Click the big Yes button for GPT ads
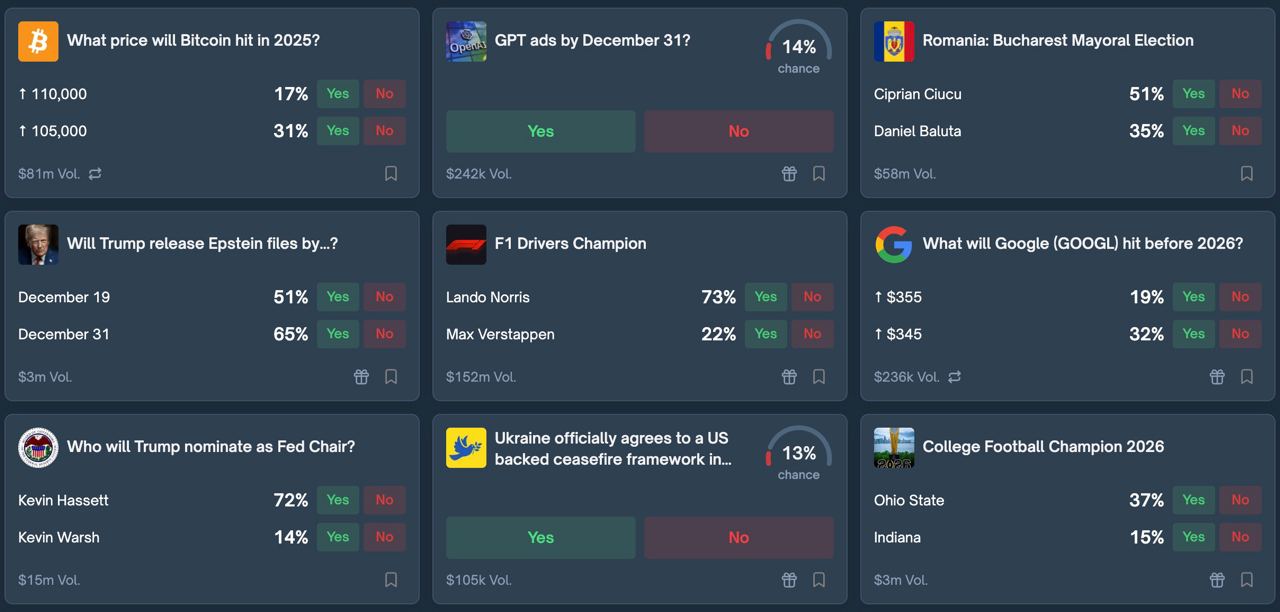Image resolution: width=1280 pixels, height=612 pixels. (x=540, y=131)
